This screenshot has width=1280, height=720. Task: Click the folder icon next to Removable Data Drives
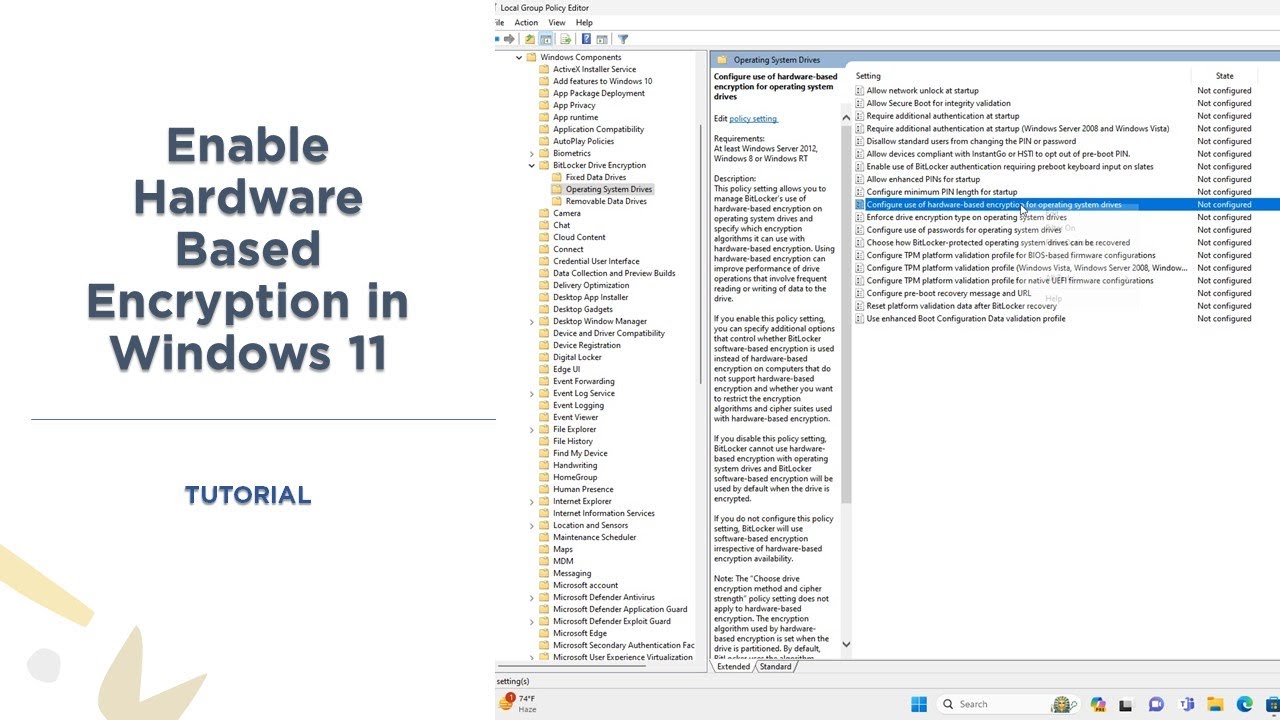[557, 201]
